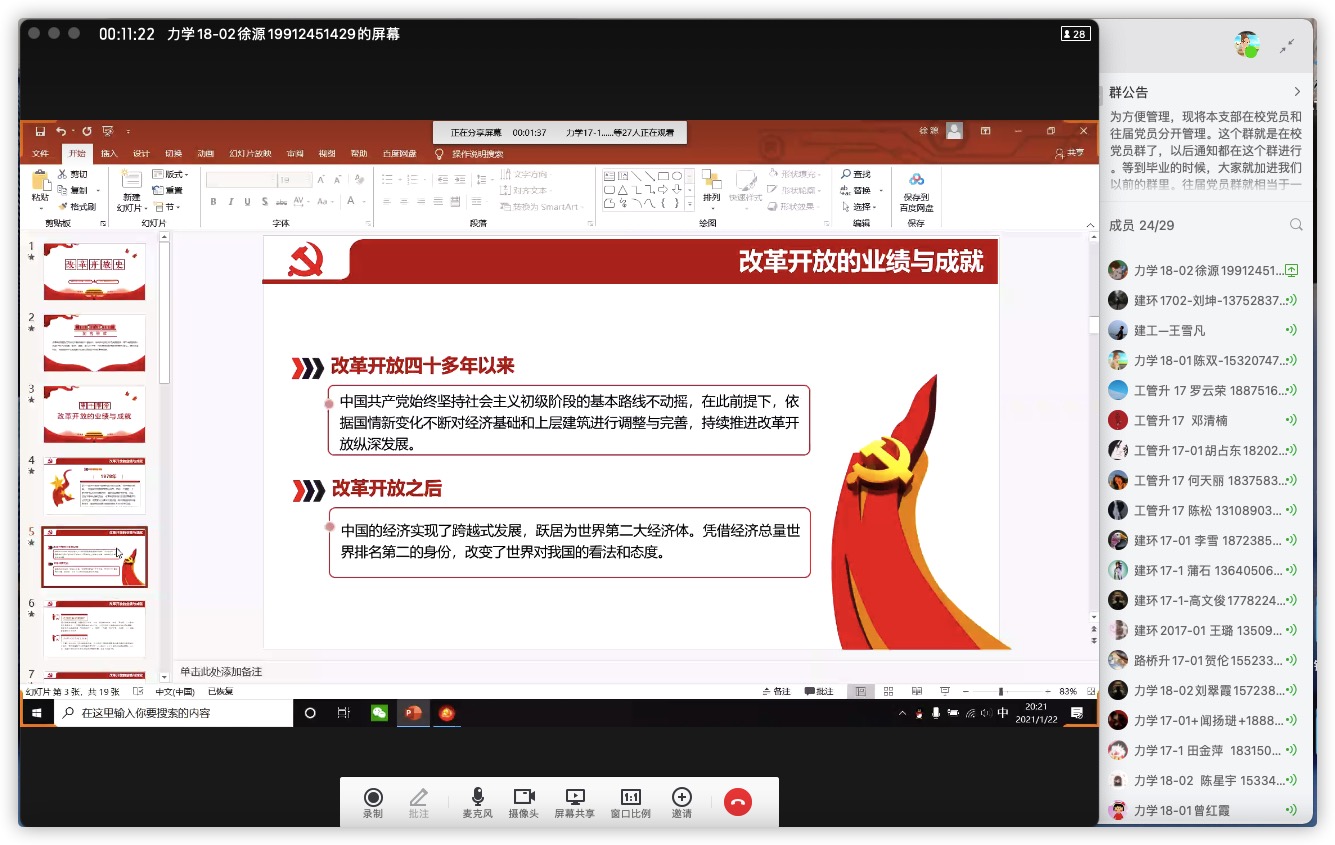Open the Arrange (排列) dropdown
This screenshot has width=1335, height=845.
[x=711, y=188]
